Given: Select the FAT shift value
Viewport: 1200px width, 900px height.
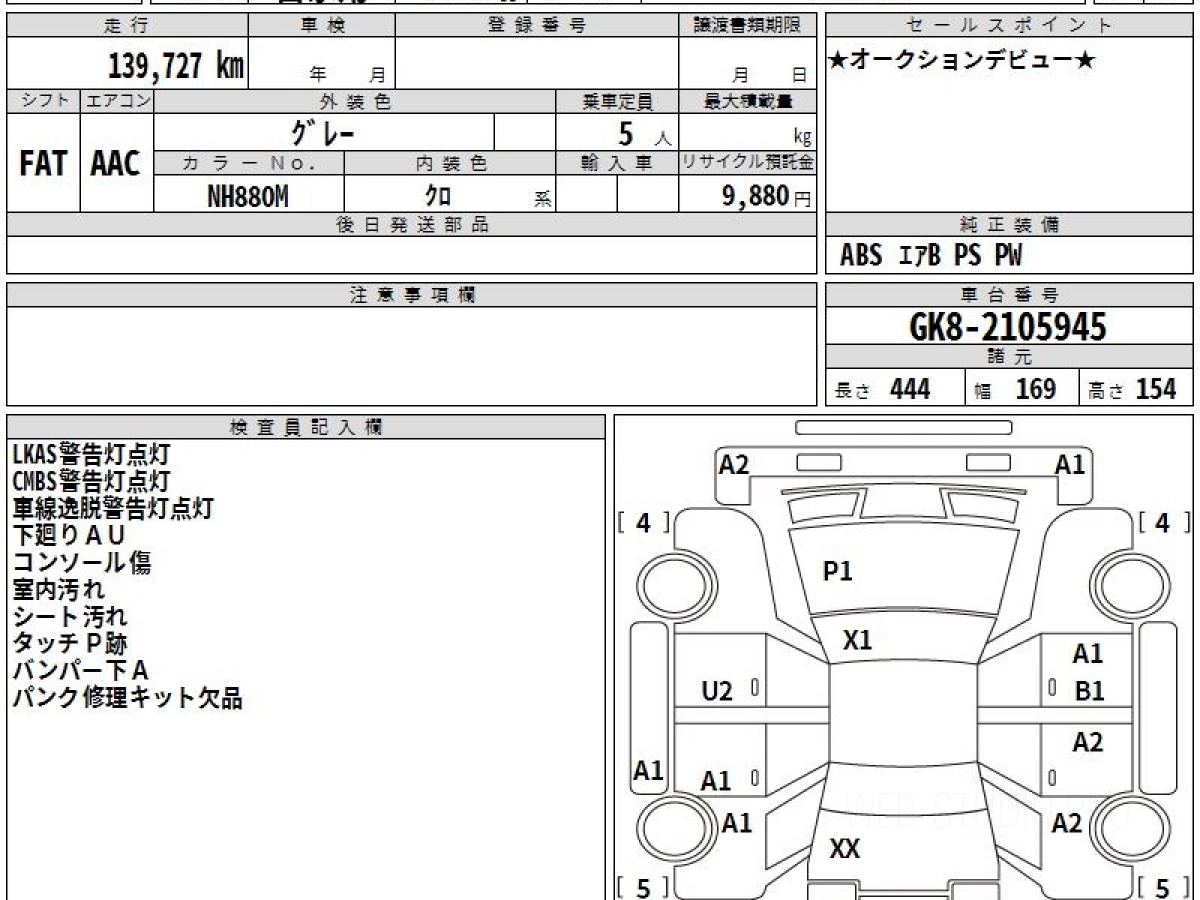Looking at the screenshot, I should click(x=43, y=164).
